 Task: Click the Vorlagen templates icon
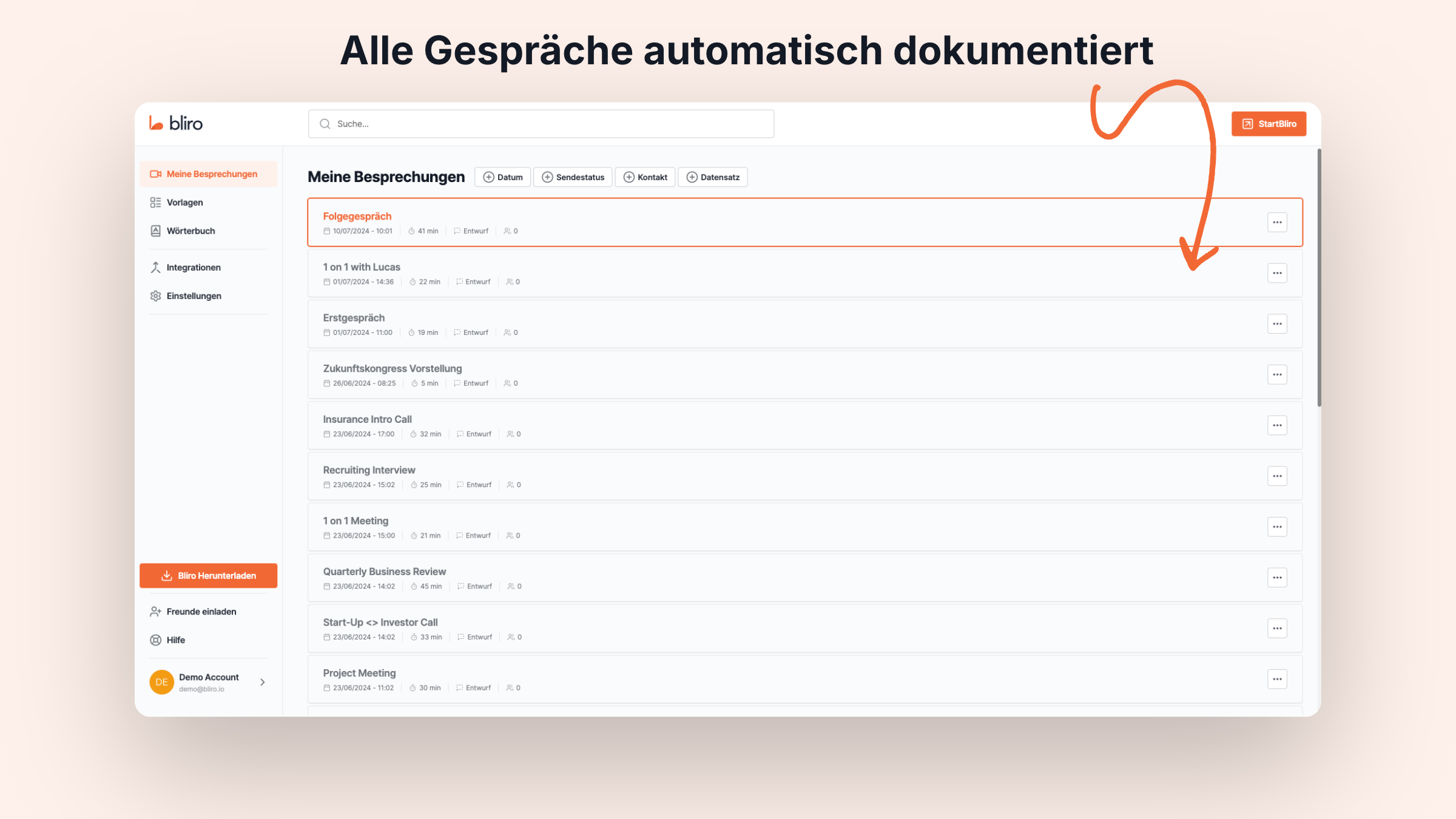(x=156, y=202)
